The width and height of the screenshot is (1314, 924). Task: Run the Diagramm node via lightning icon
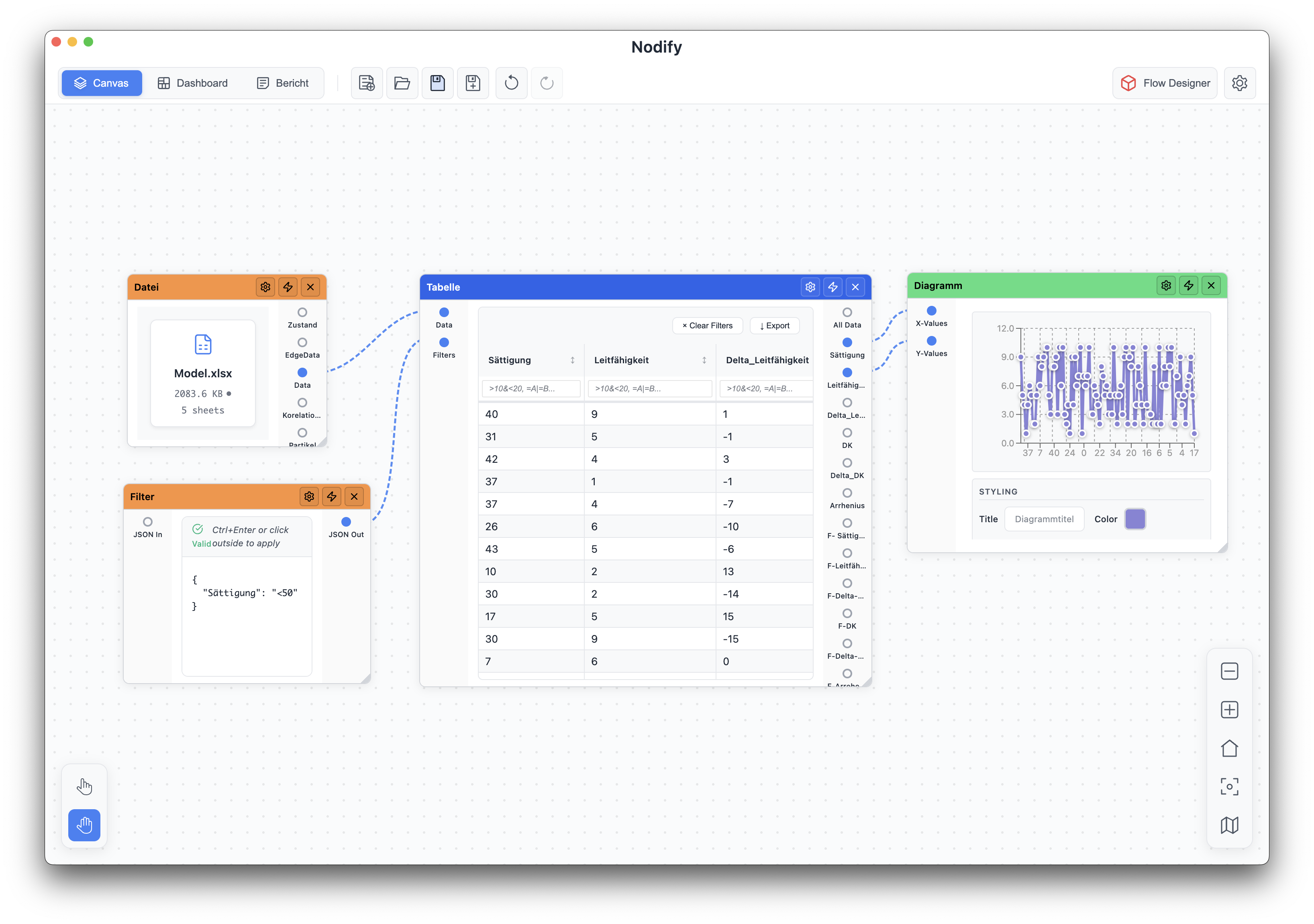point(1189,285)
